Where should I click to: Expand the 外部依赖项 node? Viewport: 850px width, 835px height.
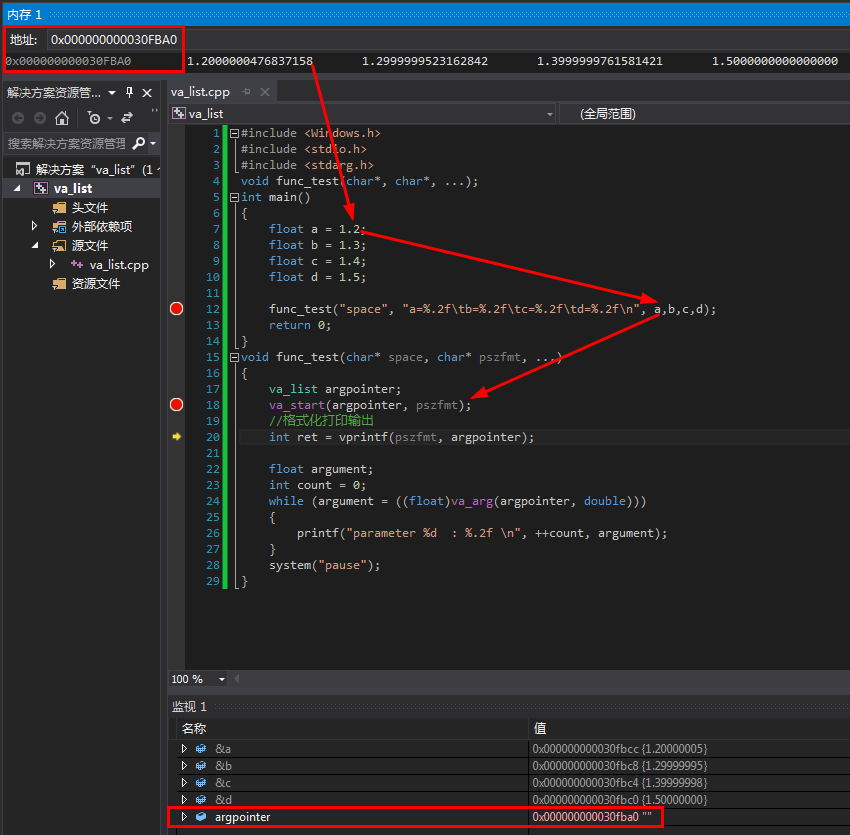click(34, 226)
